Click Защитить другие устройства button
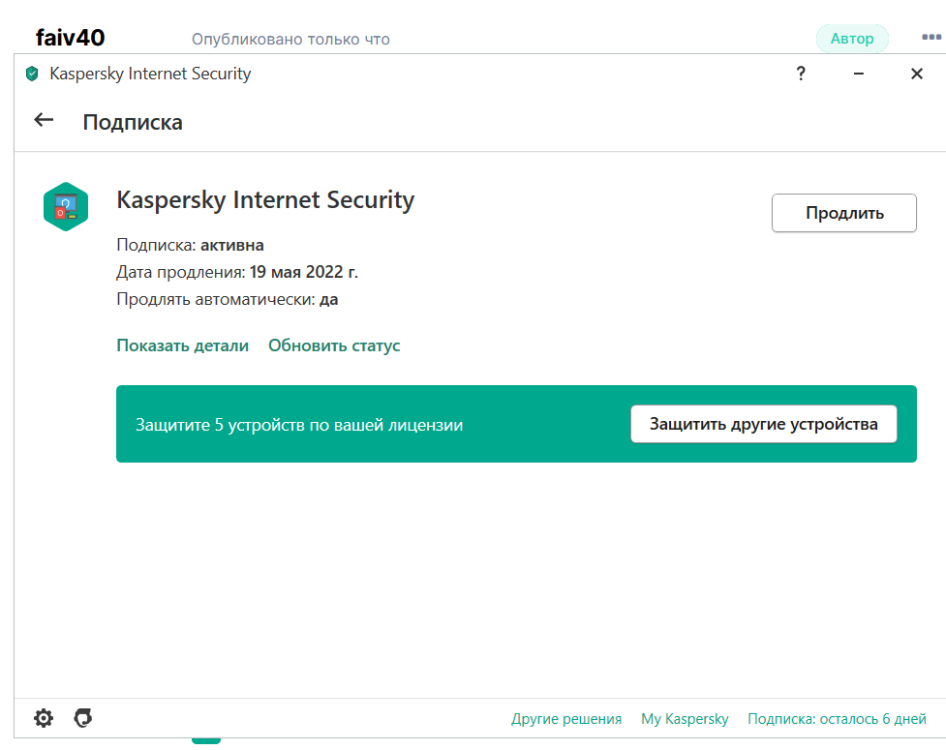 pyautogui.click(x=763, y=424)
